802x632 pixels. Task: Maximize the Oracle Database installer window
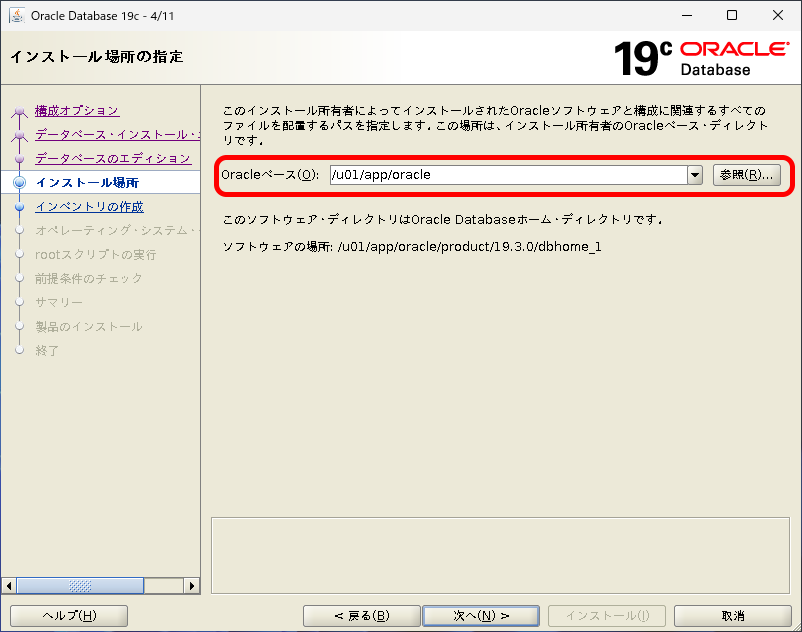pyautogui.click(x=732, y=15)
